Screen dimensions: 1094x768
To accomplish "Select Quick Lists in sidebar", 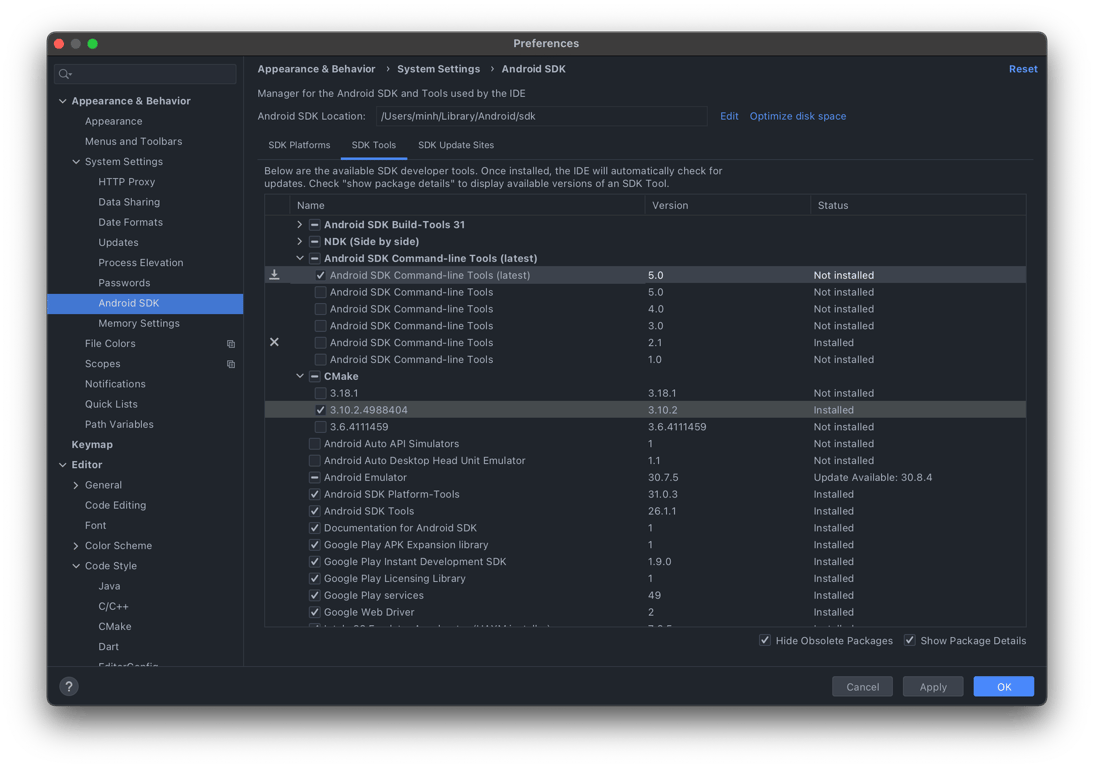I will coord(111,405).
